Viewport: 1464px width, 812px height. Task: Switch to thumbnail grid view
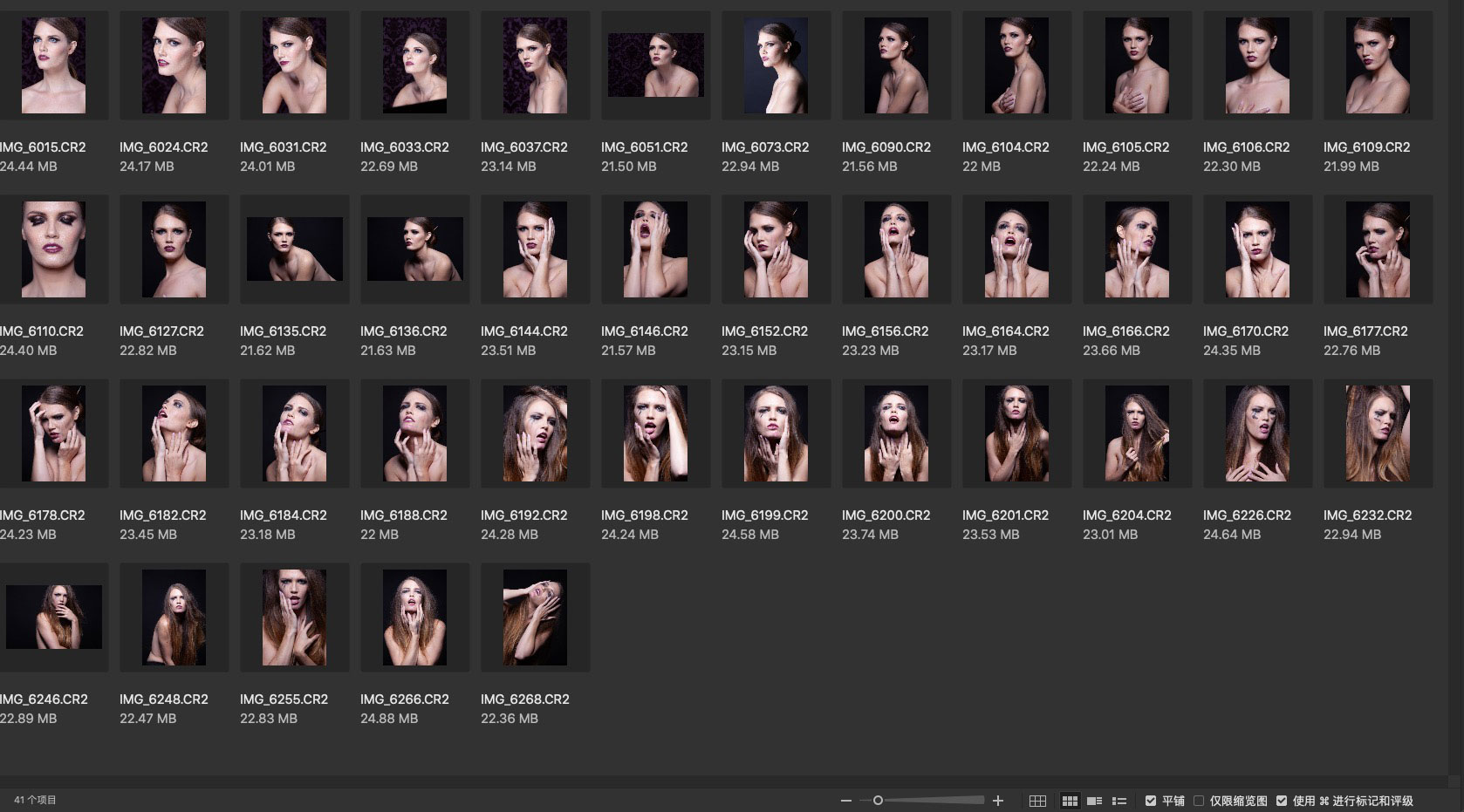[1070, 801]
